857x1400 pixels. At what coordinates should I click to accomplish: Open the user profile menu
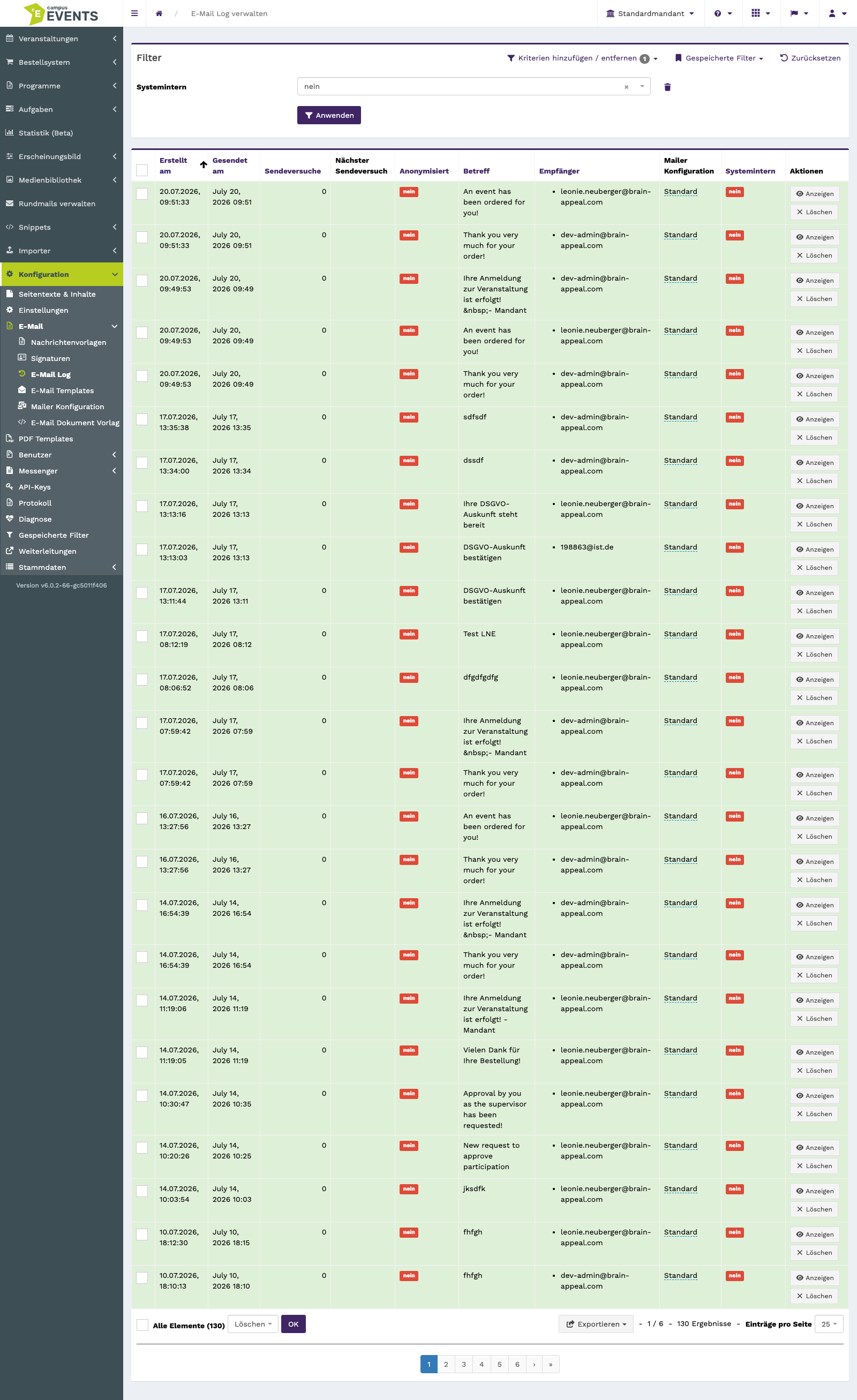(x=838, y=13)
